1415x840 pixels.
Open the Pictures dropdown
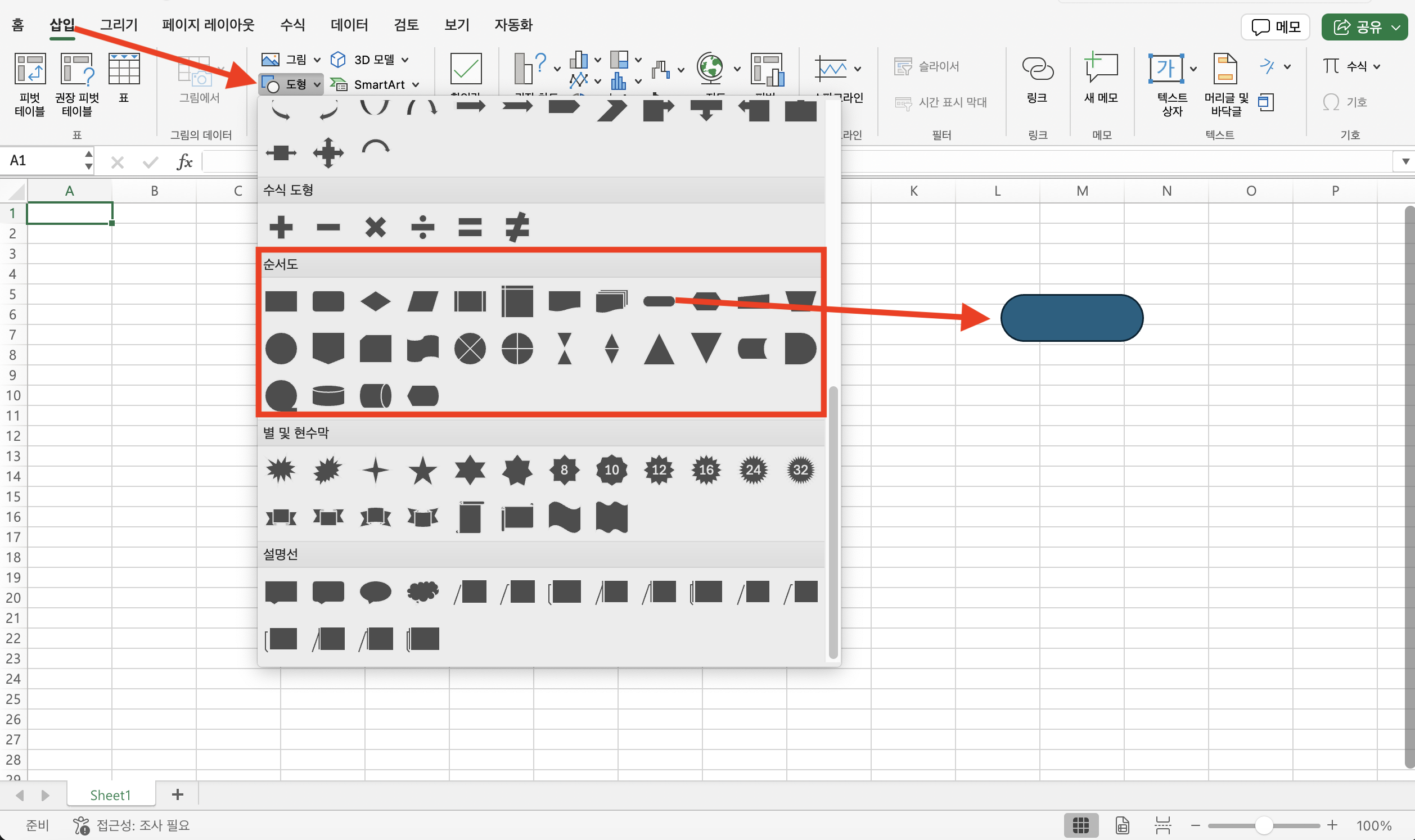[x=291, y=60]
